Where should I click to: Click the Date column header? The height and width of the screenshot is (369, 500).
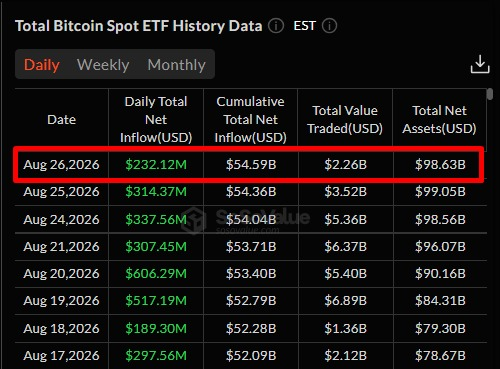(62, 119)
